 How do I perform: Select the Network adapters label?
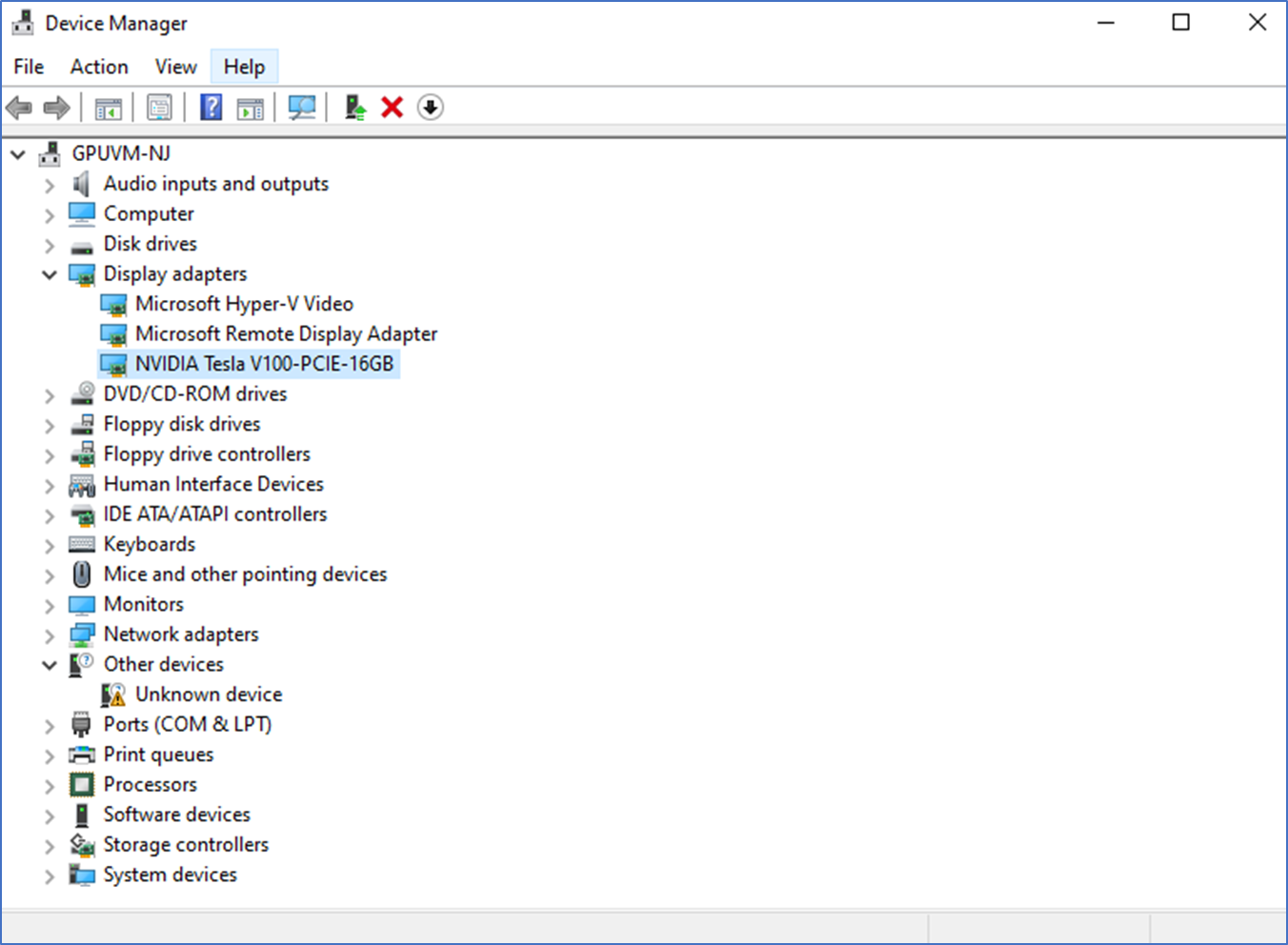coord(181,634)
